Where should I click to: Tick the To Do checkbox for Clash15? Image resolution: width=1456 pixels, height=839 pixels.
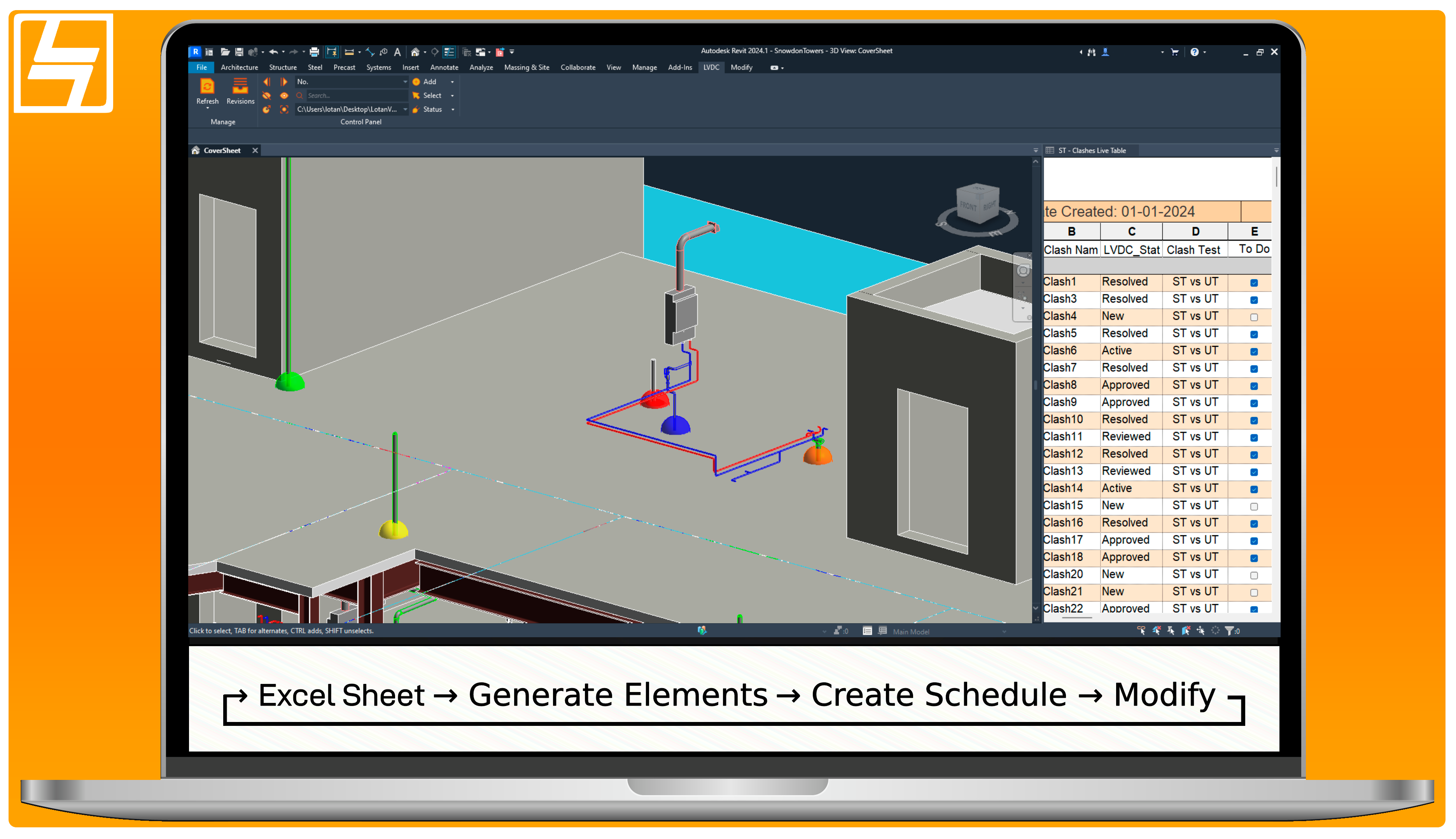1254,507
